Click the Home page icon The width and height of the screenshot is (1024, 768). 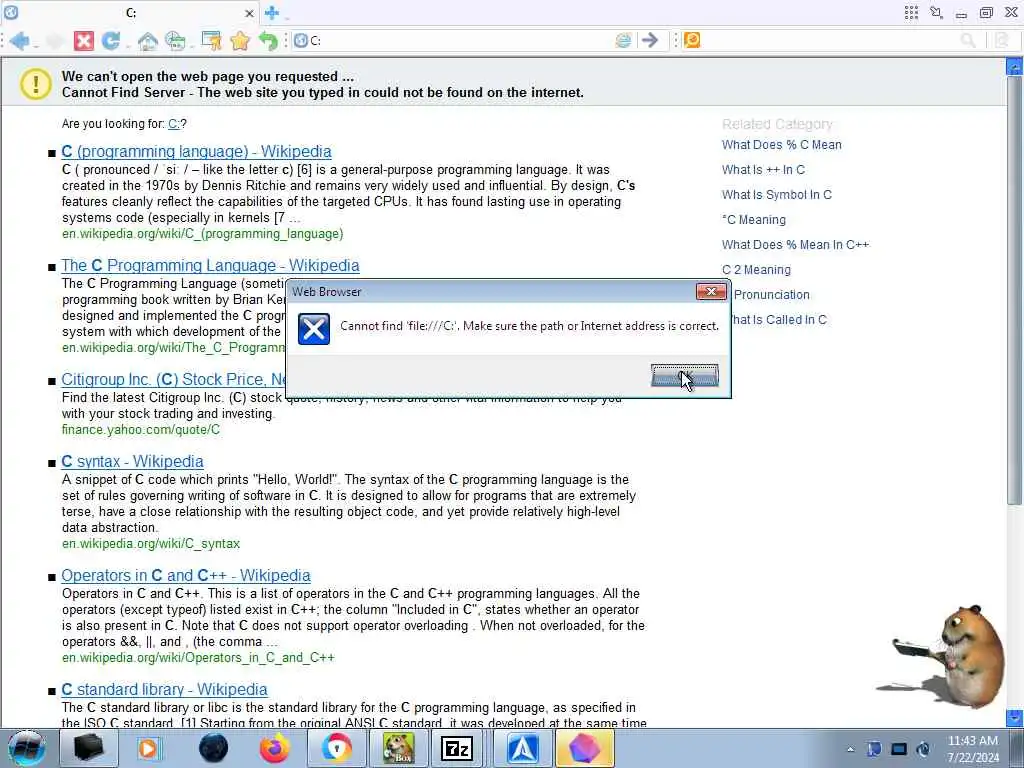click(148, 41)
